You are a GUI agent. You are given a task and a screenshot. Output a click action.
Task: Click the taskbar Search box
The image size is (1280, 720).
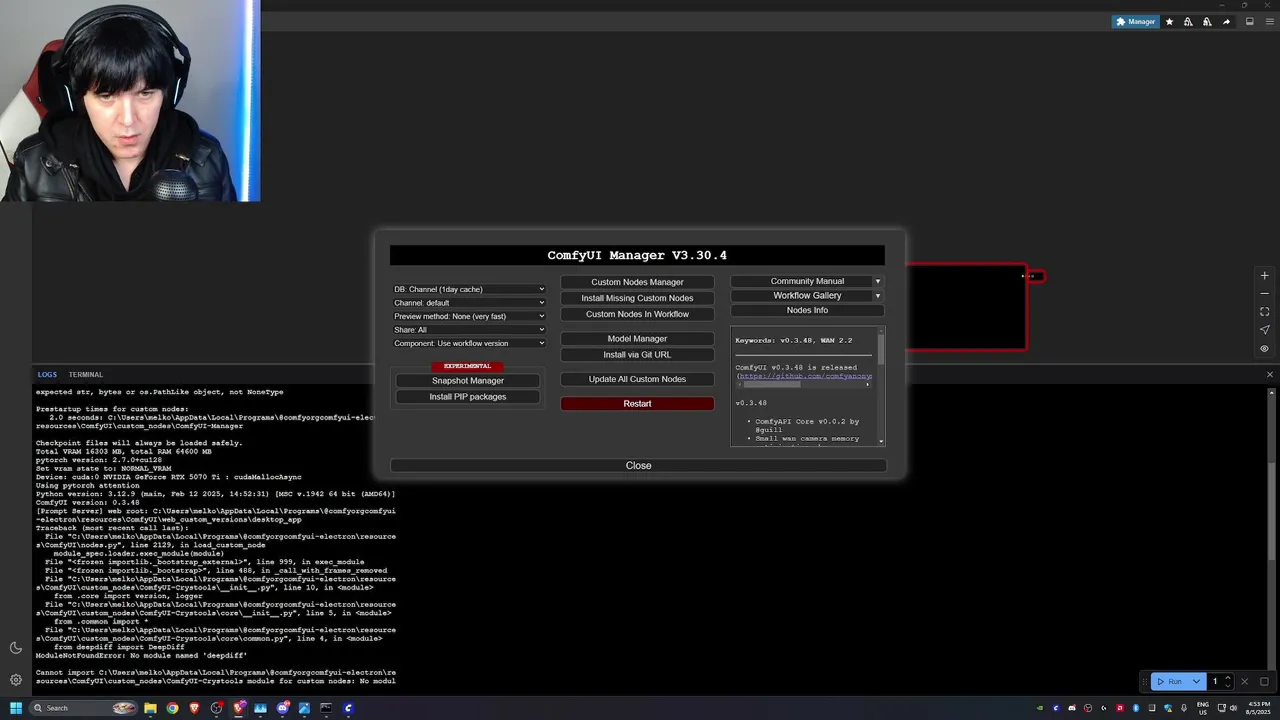tap(85, 708)
